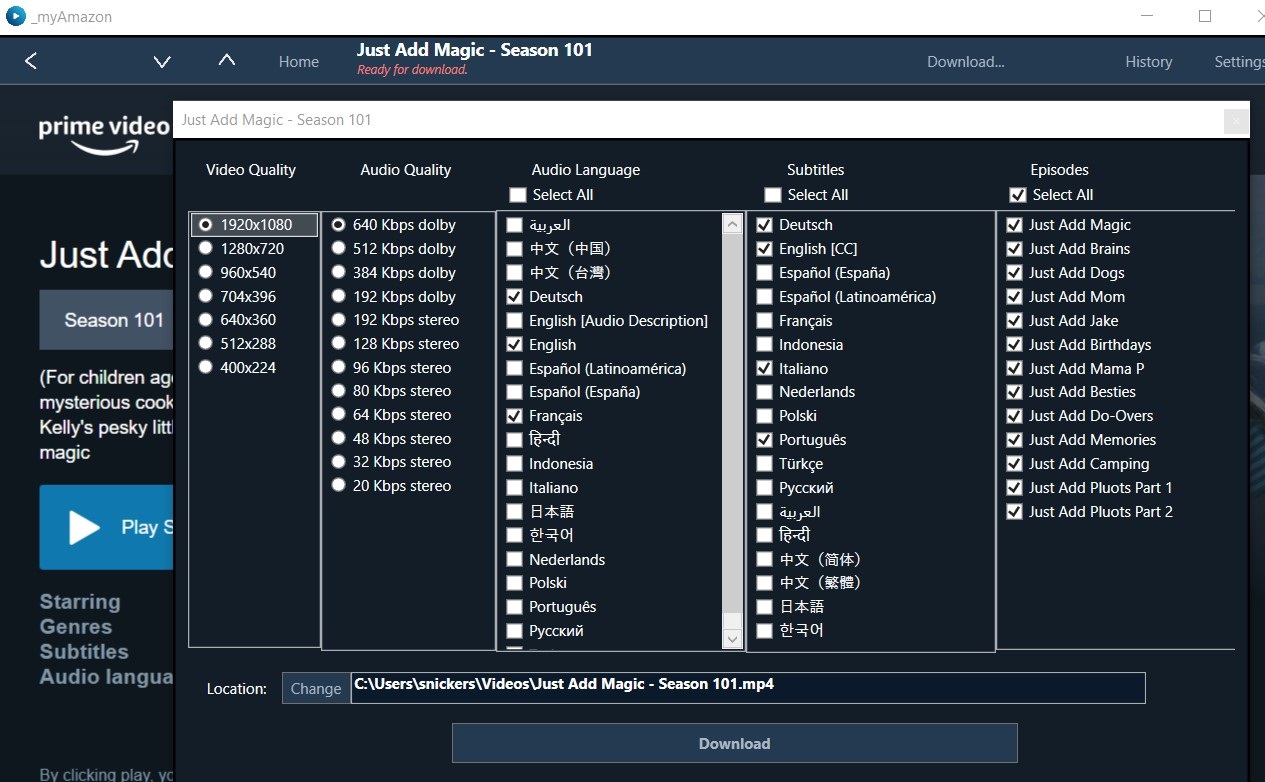Click the up chevron icon in toolbar
The width and height of the screenshot is (1265, 782).
(227, 60)
